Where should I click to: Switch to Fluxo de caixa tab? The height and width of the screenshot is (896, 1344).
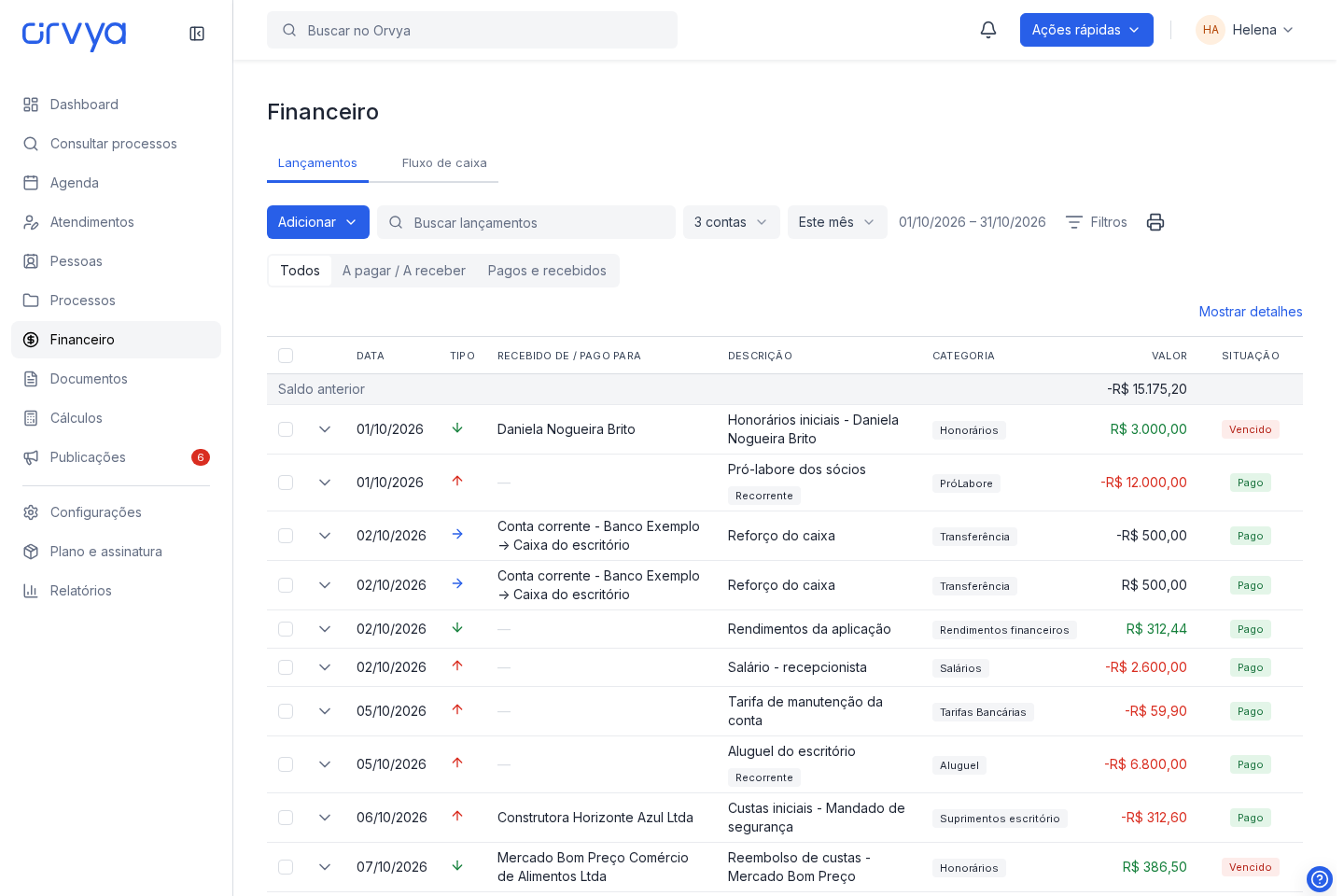click(x=444, y=163)
